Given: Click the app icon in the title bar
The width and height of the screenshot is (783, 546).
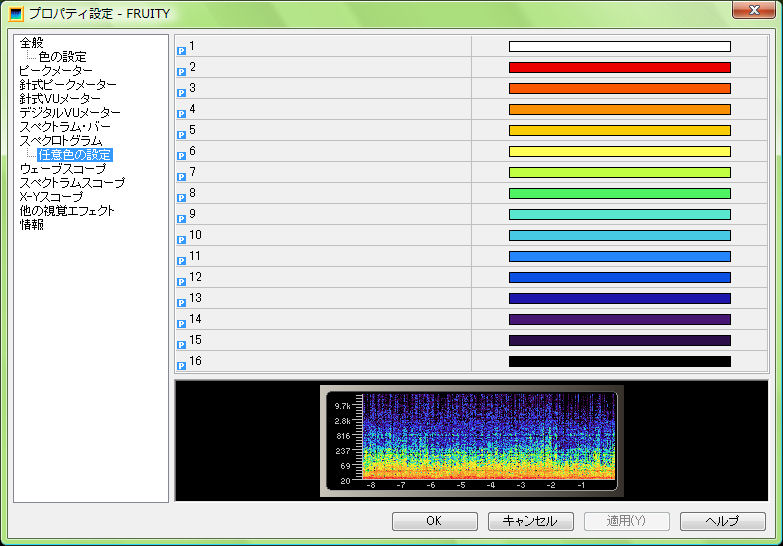Looking at the screenshot, I should coord(16,13).
